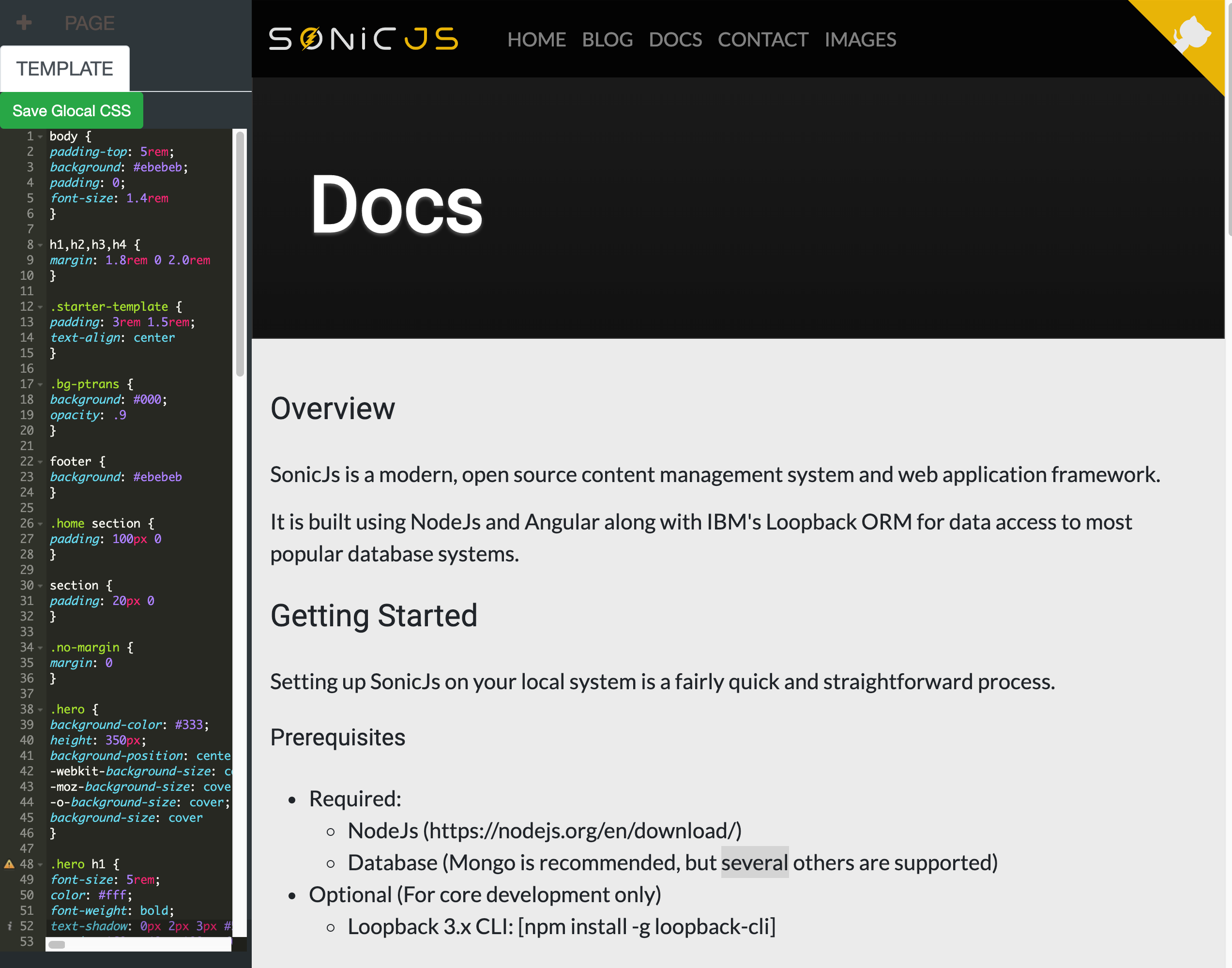Collapse the h1,h2,h3,h4 rule fold arrow
Viewport: 1232px width, 968px height.
(x=40, y=245)
